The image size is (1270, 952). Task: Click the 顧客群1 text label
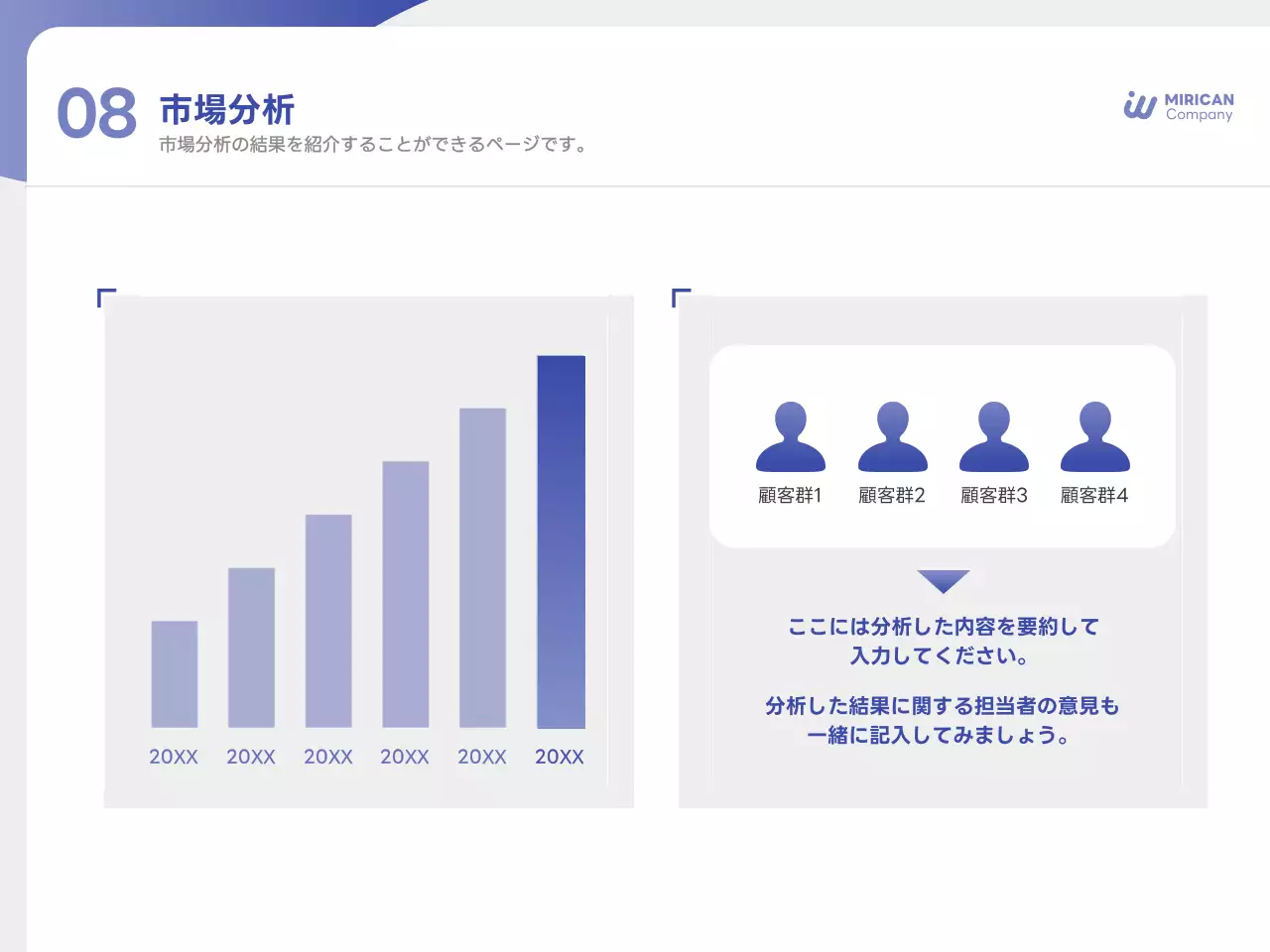pos(790,495)
